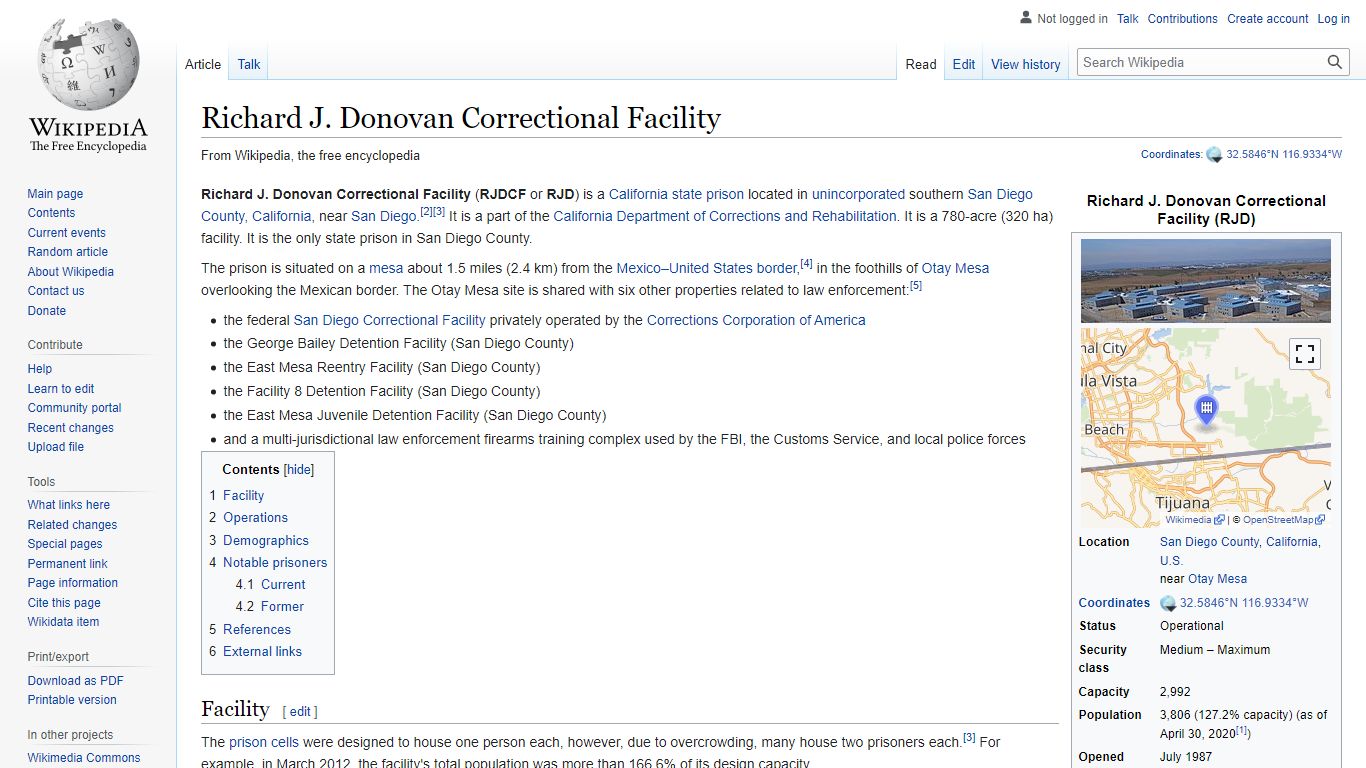The width and height of the screenshot is (1366, 768).
Task: Open San Diego Correctional Facility link
Action: 389,320
